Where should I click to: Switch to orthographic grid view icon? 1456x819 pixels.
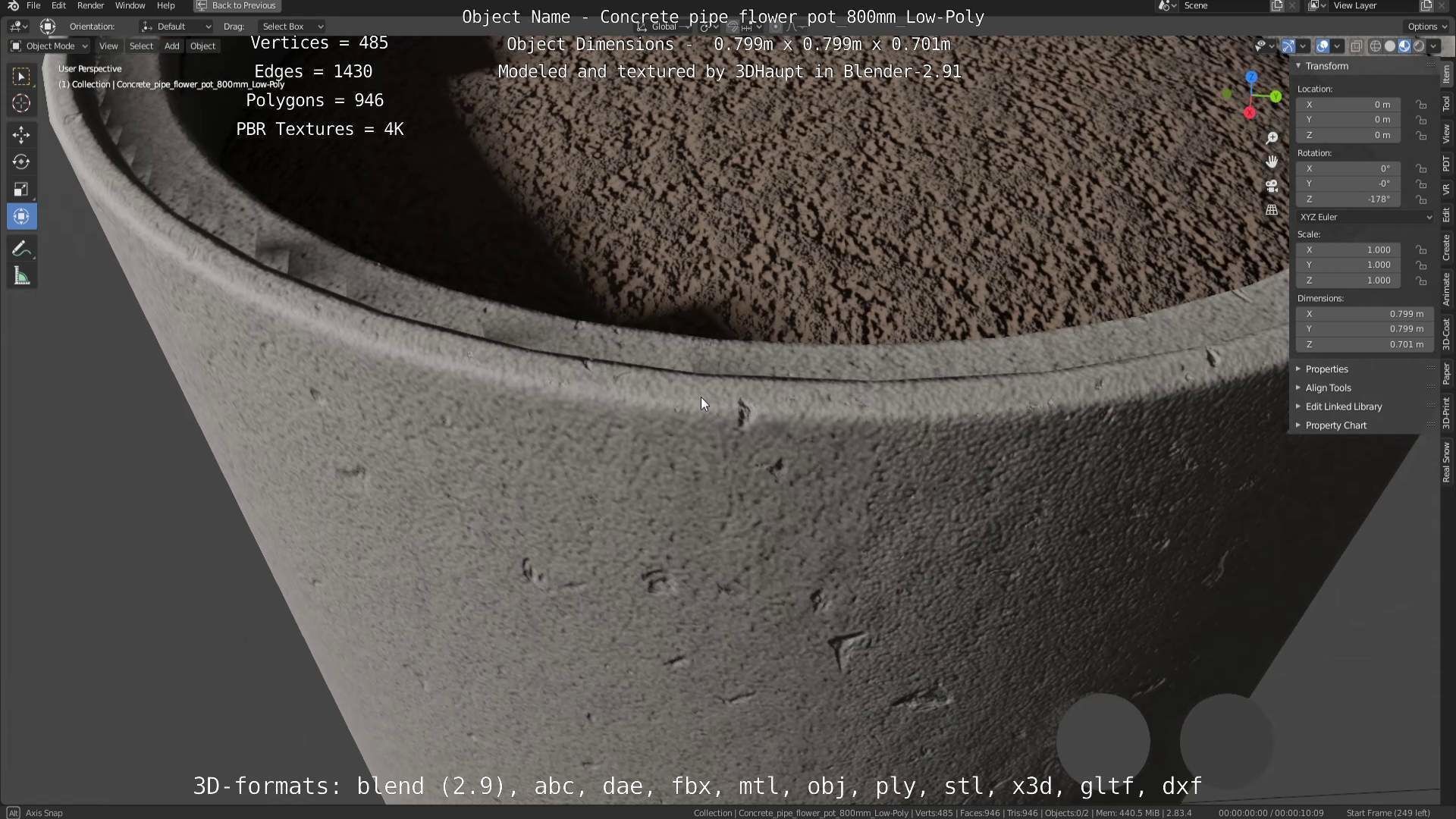[x=1272, y=210]
